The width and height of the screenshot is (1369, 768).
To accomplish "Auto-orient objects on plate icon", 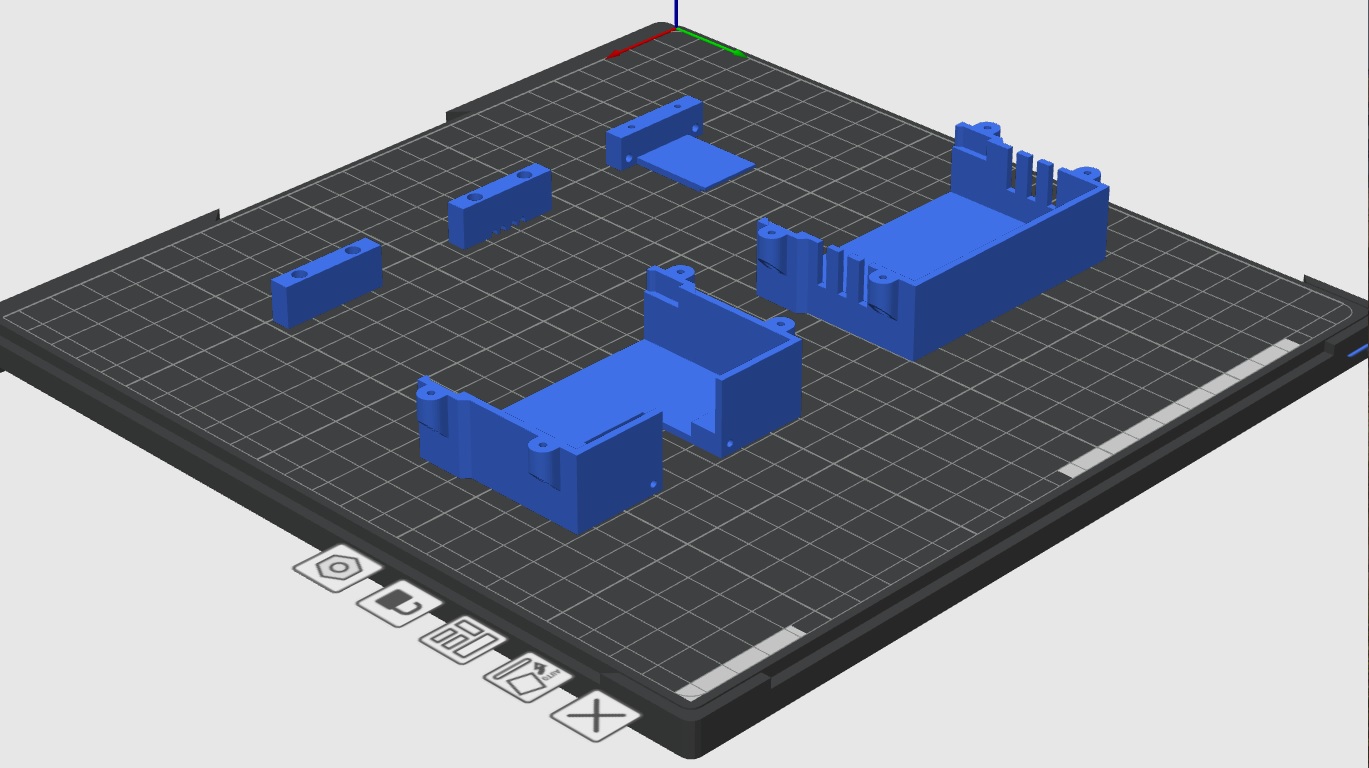I will click(x=528, y=677).
